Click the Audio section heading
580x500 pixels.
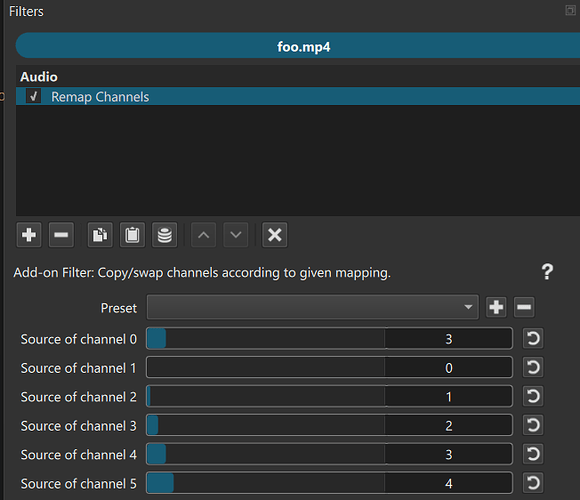point(39,77)
